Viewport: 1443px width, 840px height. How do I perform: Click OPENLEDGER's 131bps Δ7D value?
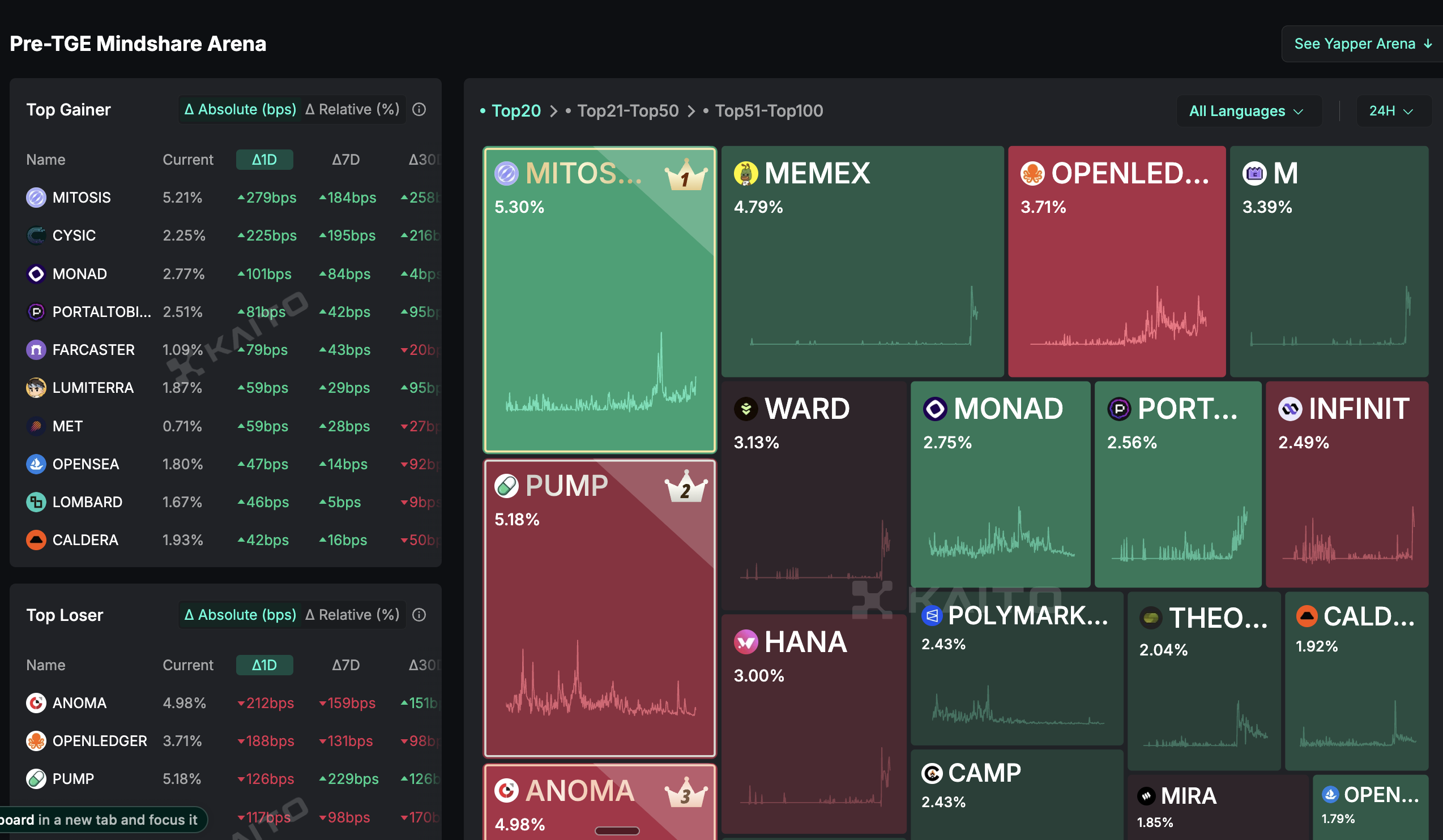tap(346, 741)
